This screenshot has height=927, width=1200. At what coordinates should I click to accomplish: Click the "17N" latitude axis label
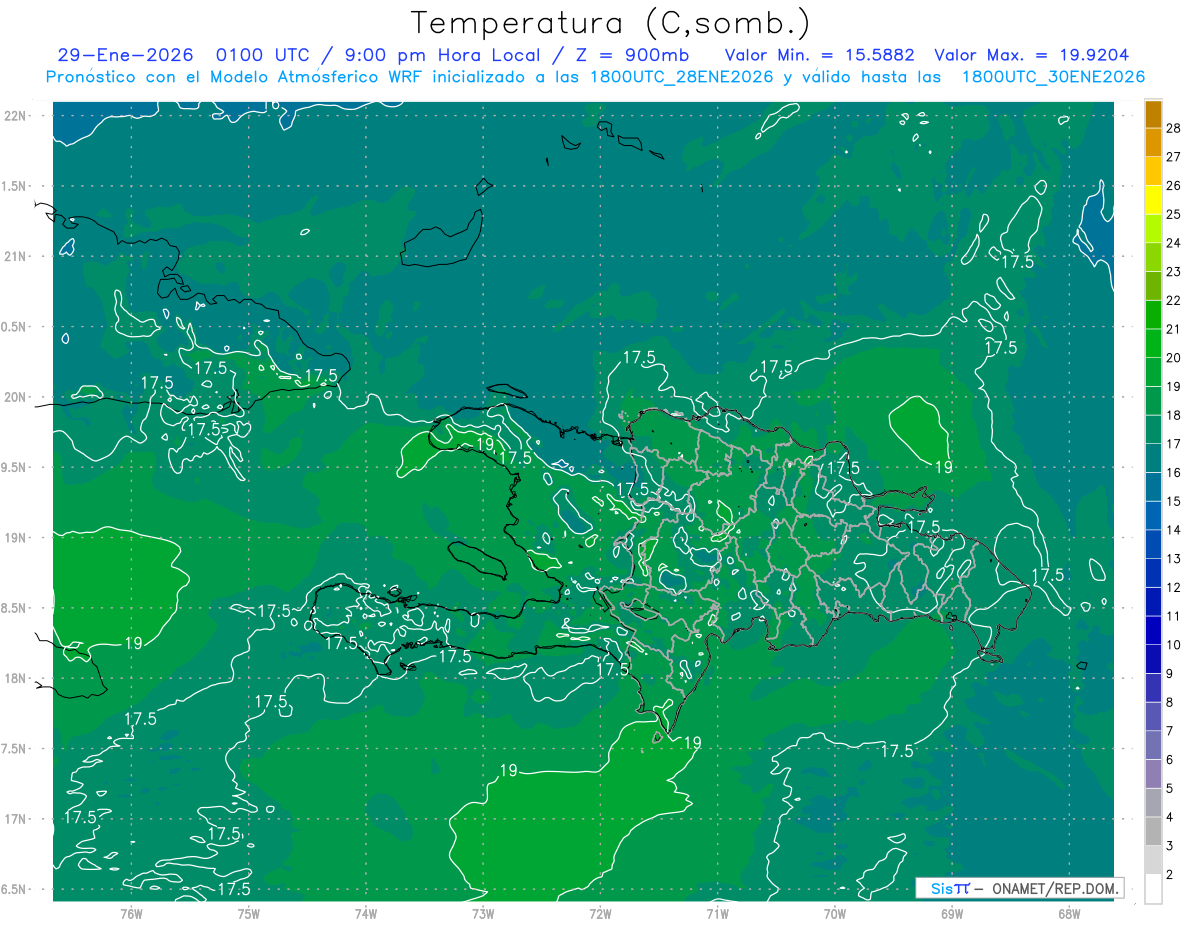pos(16,819)
